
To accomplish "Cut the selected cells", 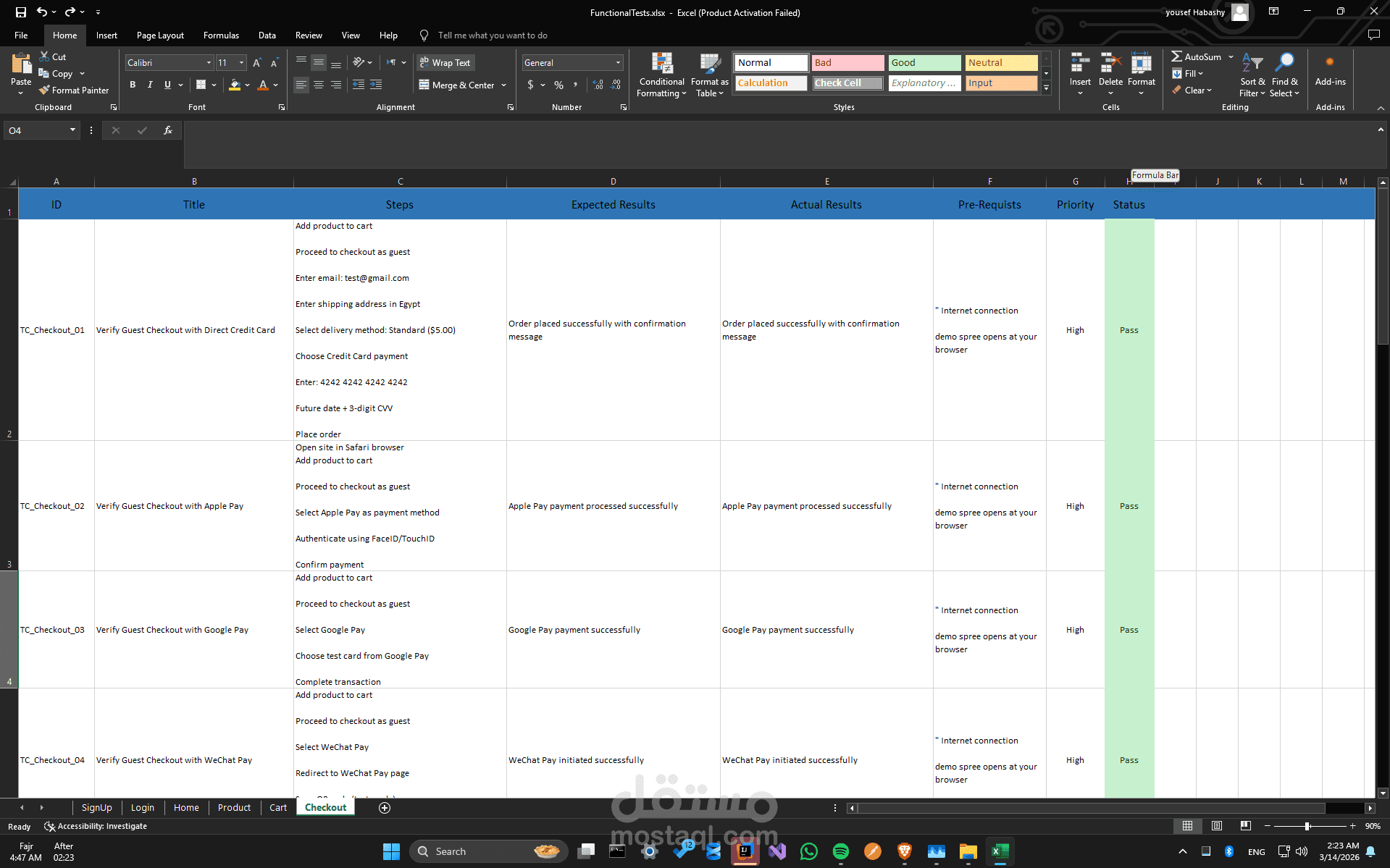I will coord(52,56).
